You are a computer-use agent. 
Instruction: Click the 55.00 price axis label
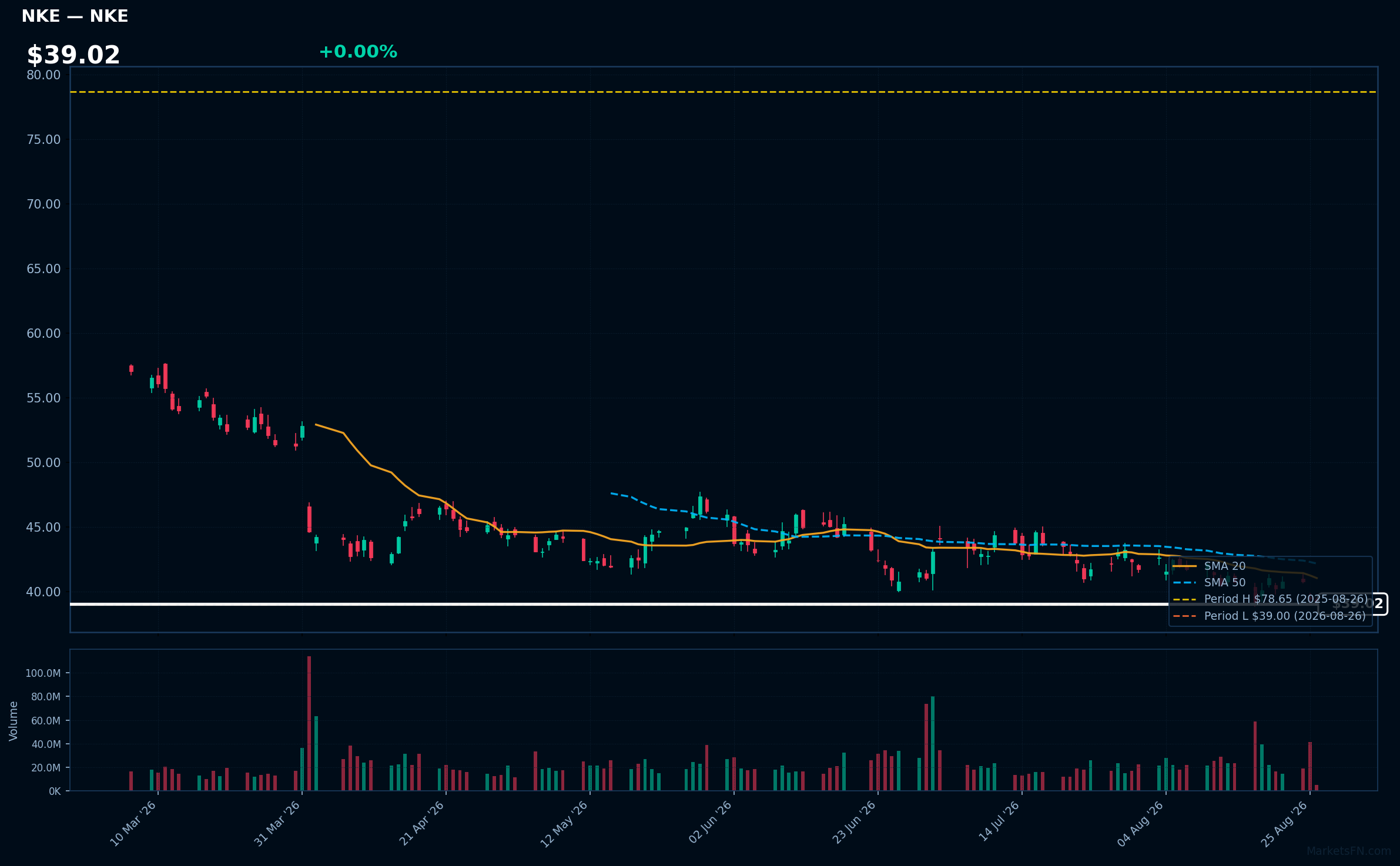43,398
